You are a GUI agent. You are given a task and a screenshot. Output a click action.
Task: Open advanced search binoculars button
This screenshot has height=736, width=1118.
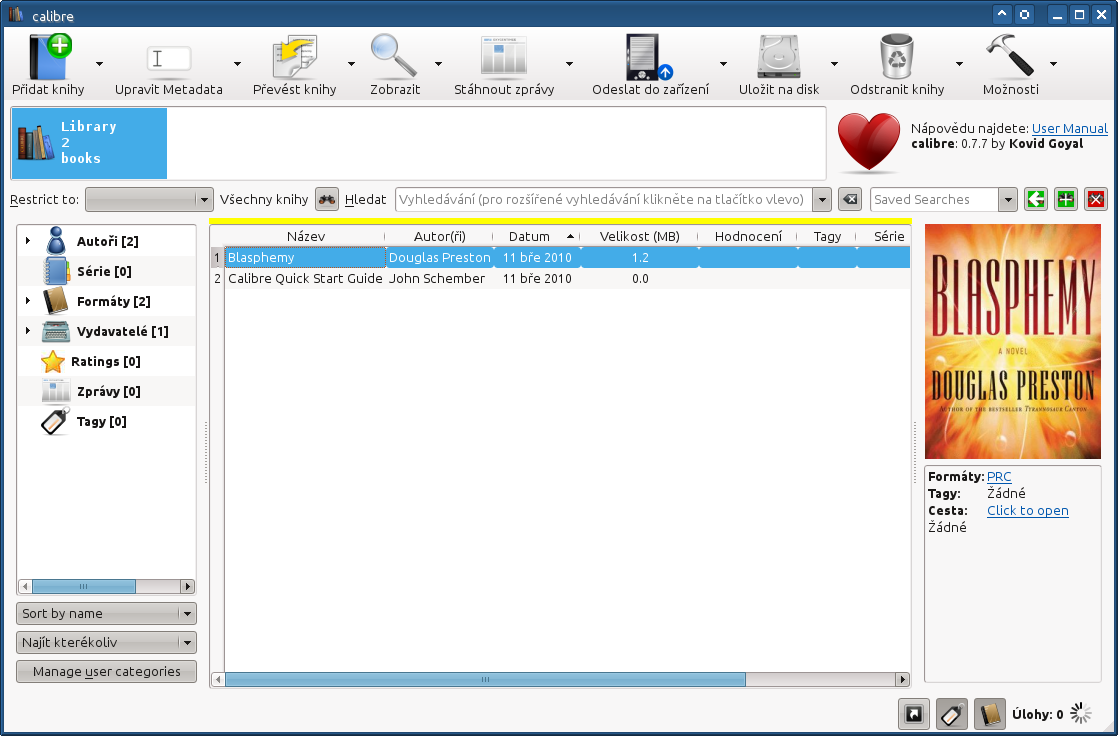click(327, 200)
